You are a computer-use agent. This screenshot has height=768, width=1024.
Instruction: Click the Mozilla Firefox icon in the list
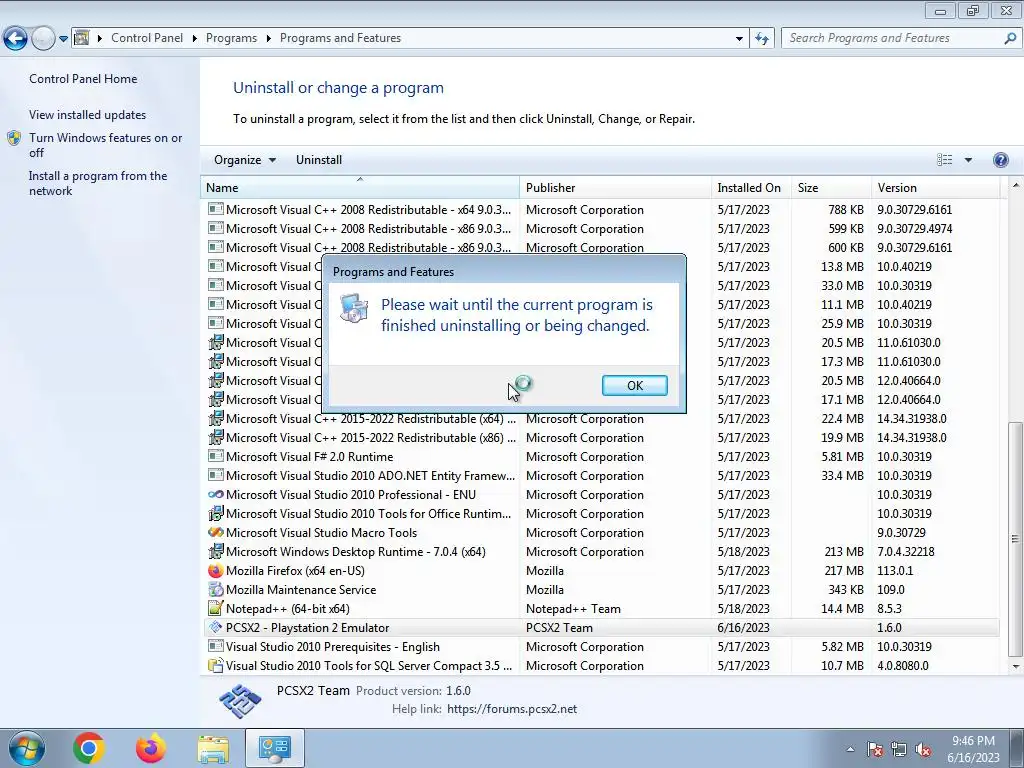pyautogui.click(x=216, y=570)
